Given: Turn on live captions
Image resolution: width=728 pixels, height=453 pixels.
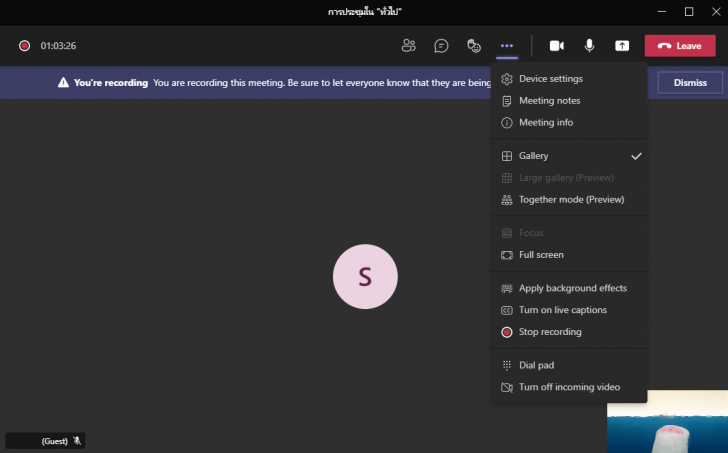Looking at the screenshot, I should coord(569,310).
